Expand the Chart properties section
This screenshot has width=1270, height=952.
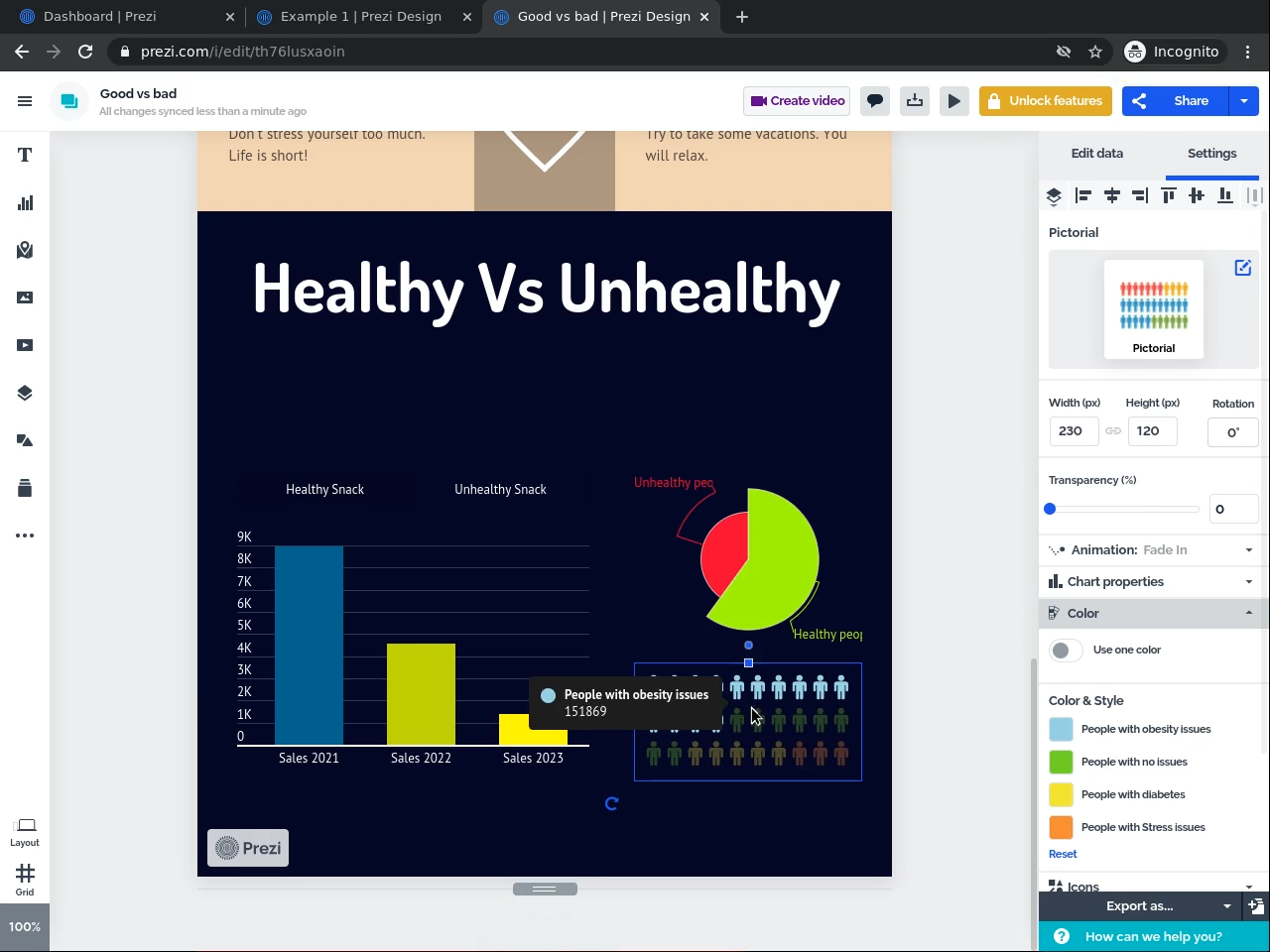pos(1153,582)
